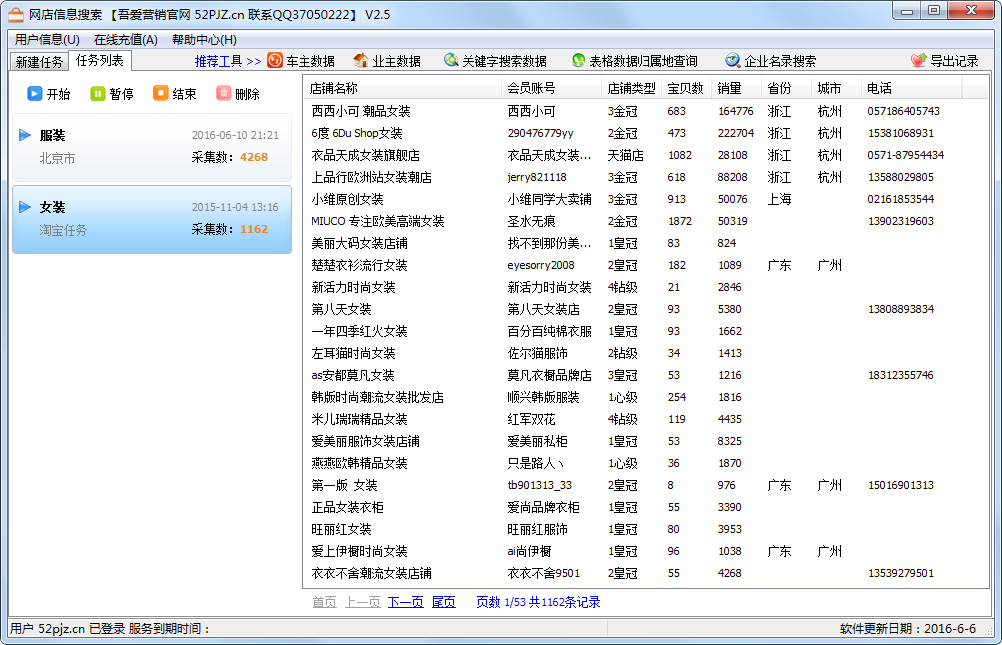This screenshot has width=1002, height=645.
Task: Go to 下一页 next page link
Action: [x=405, y=602]
